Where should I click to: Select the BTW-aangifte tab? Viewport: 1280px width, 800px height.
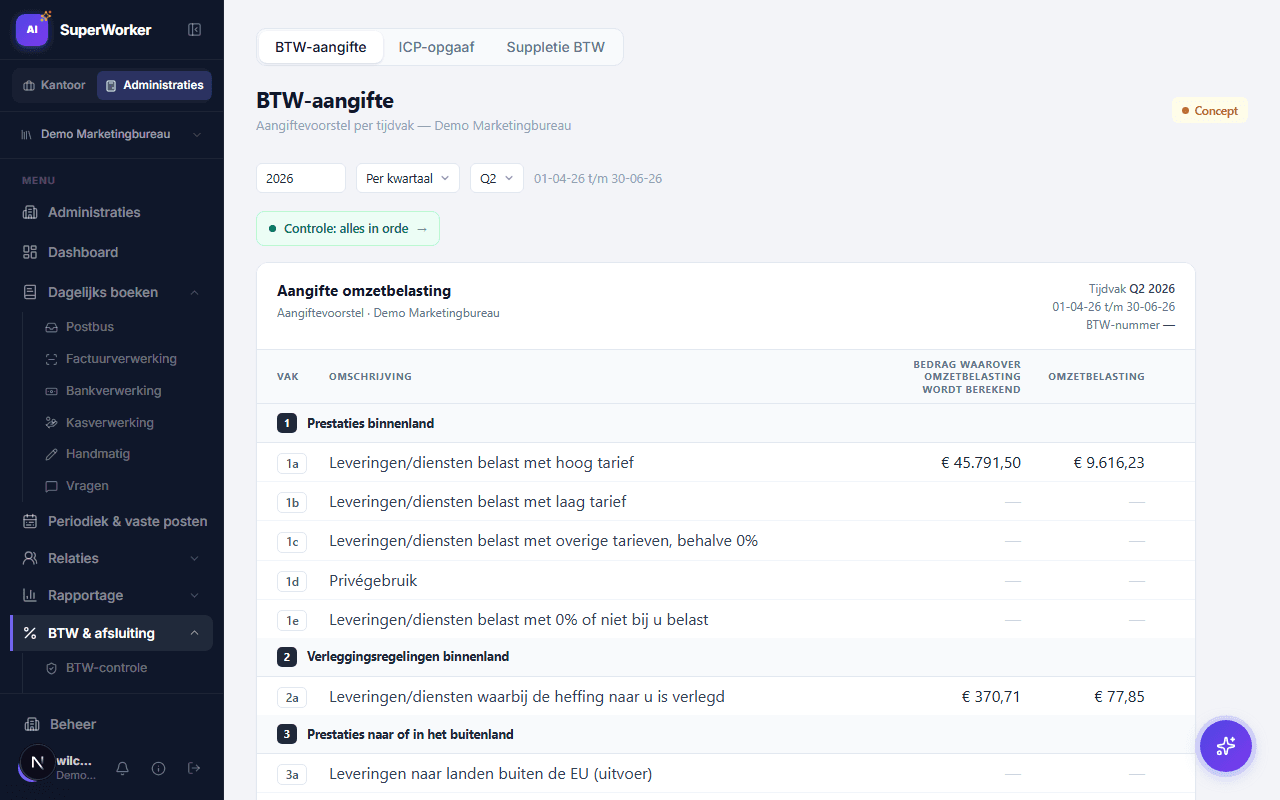[321, 47]
